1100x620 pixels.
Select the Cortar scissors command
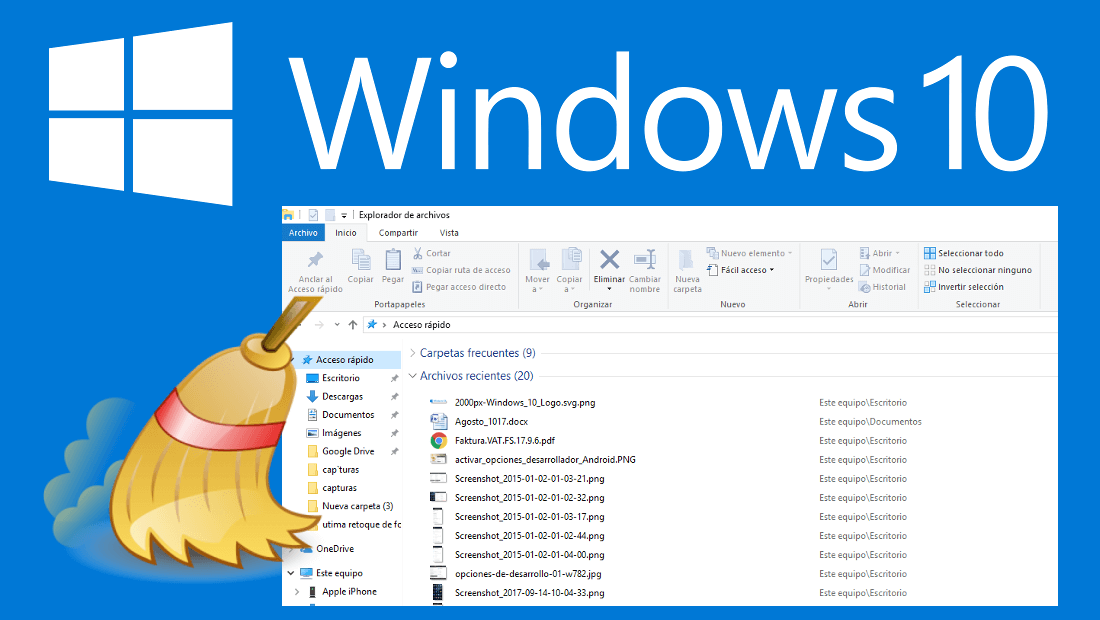coord(431,253)
